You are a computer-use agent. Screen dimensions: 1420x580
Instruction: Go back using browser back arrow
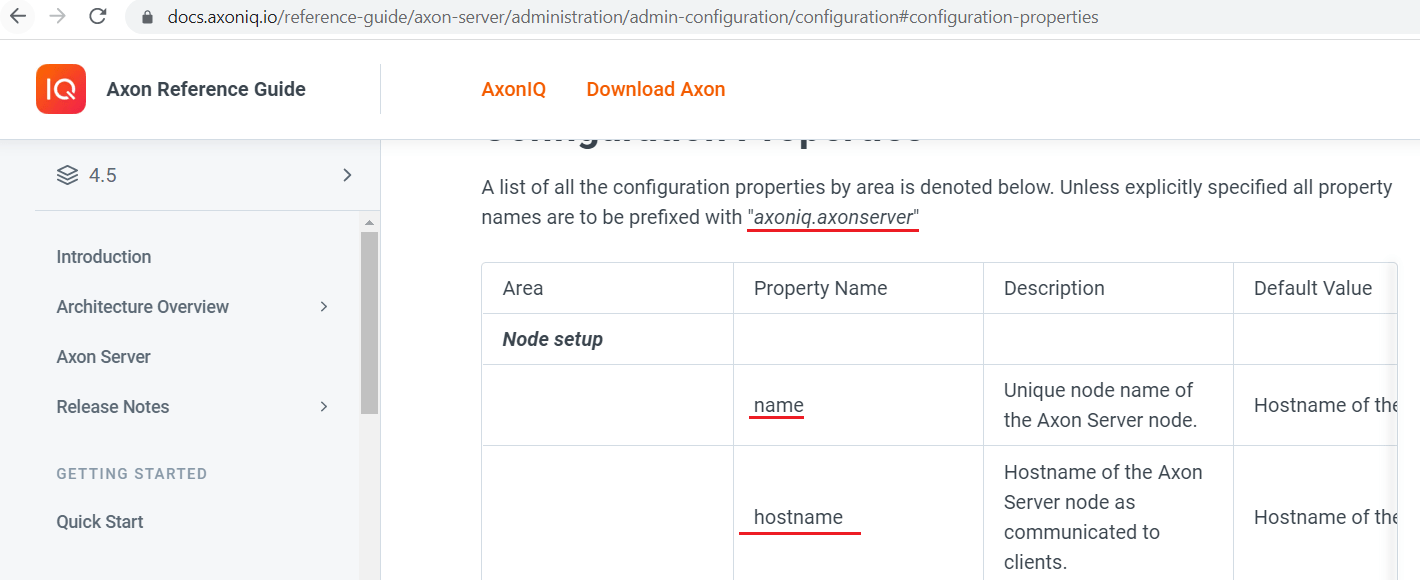(18, 17)
